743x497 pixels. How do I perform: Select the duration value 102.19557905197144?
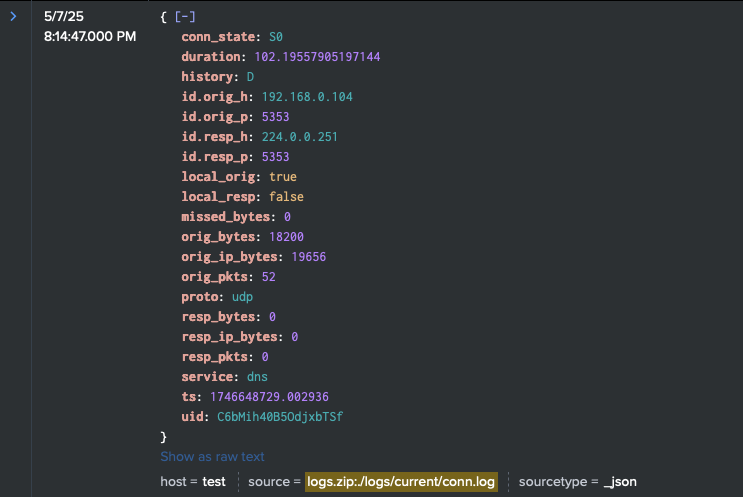(x=317, y=57)
